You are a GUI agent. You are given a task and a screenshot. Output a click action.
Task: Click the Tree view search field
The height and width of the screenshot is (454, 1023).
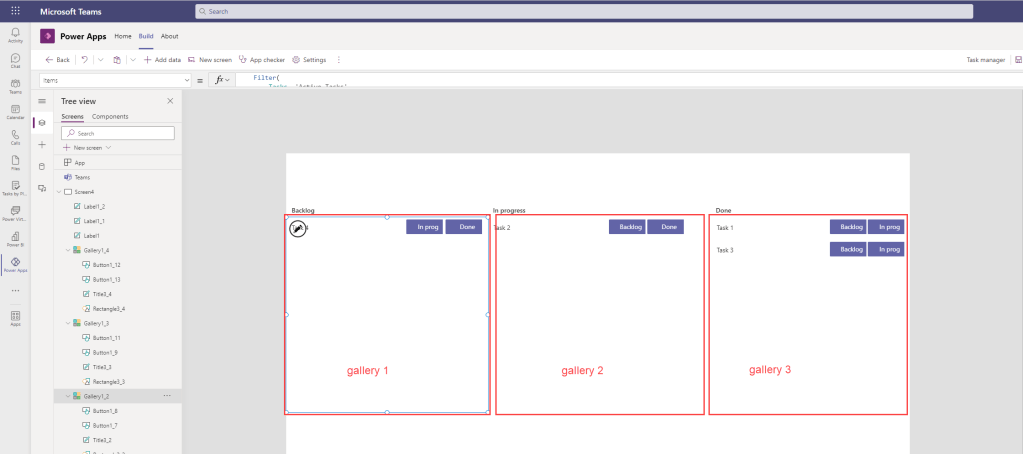click(118, 133)
